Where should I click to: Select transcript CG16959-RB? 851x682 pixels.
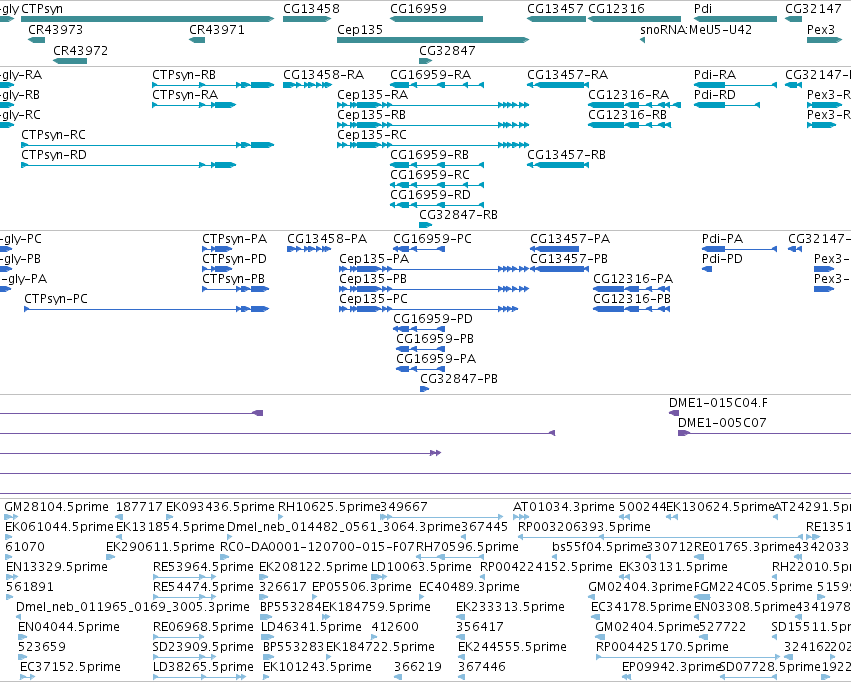[x=429, y=155]
